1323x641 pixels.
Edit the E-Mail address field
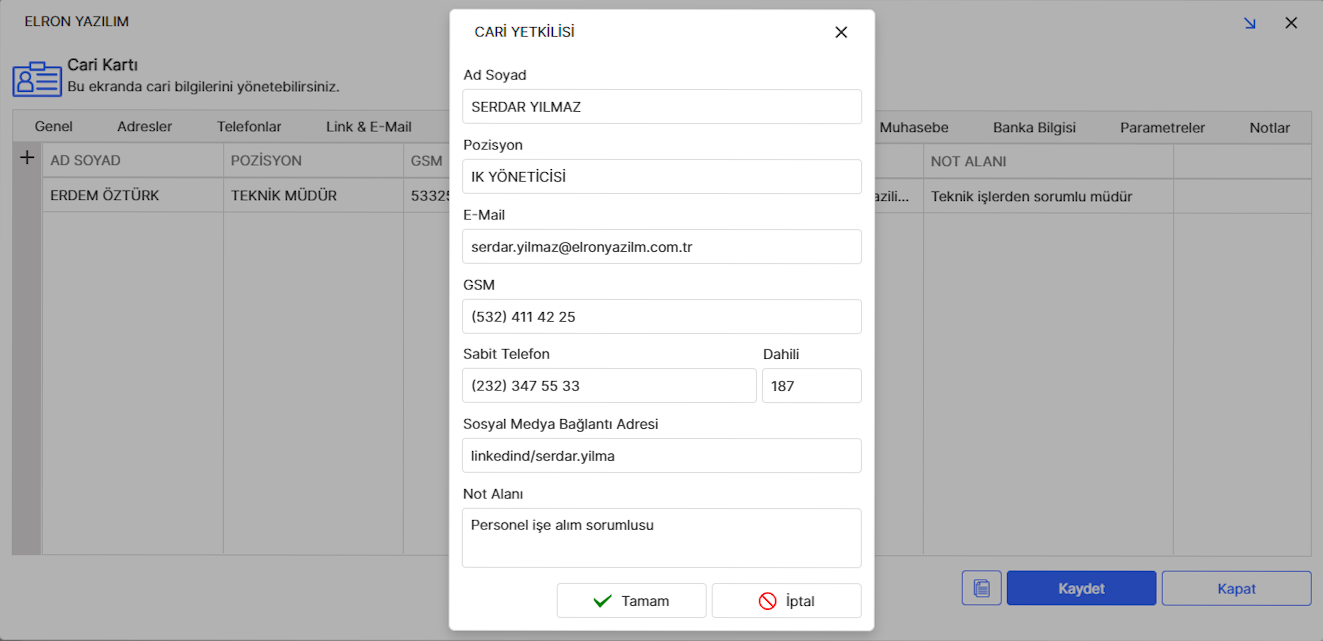[x=661, y=247]
